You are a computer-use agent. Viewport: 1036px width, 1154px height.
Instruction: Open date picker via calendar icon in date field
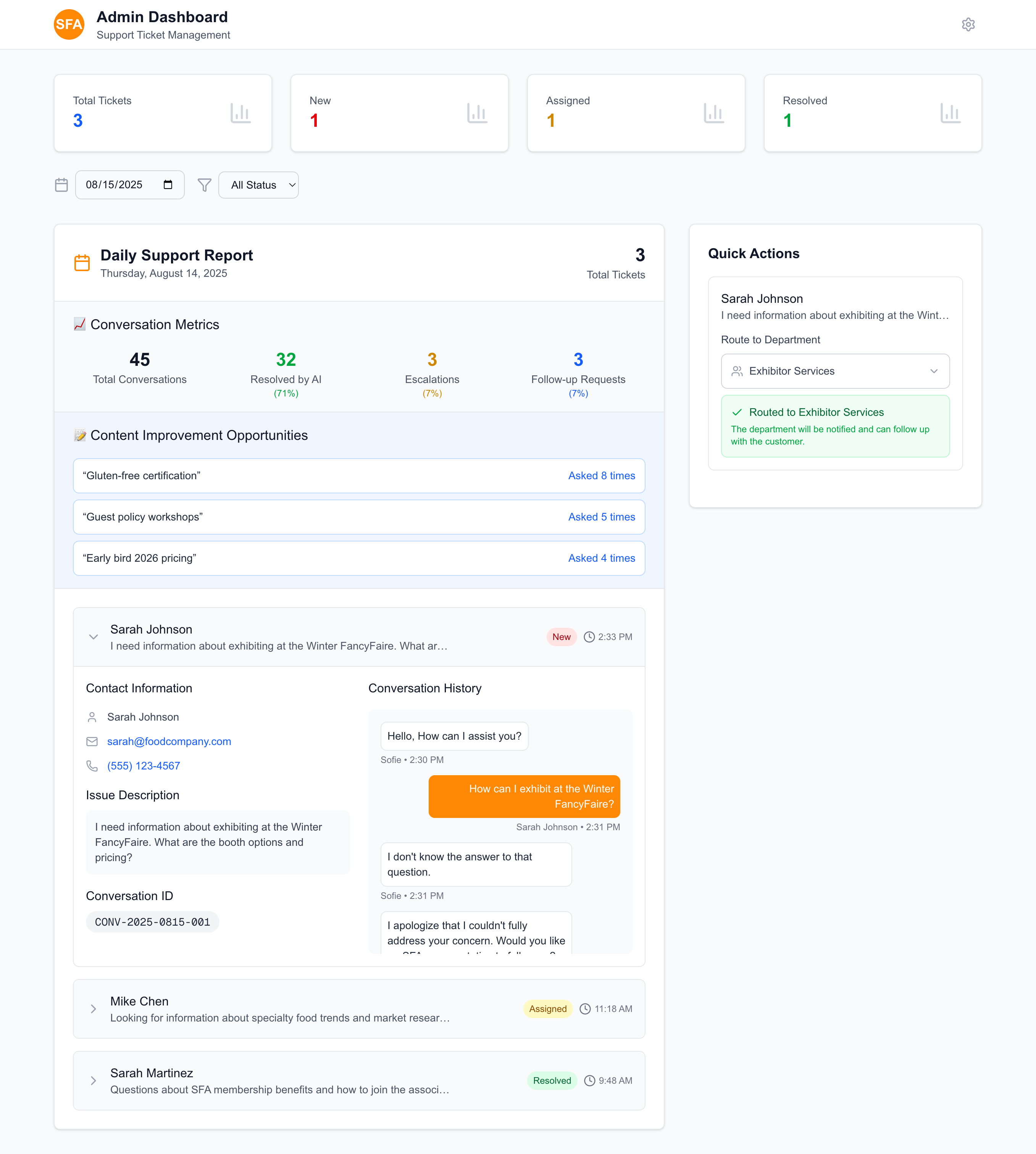[x=168, y=184]
